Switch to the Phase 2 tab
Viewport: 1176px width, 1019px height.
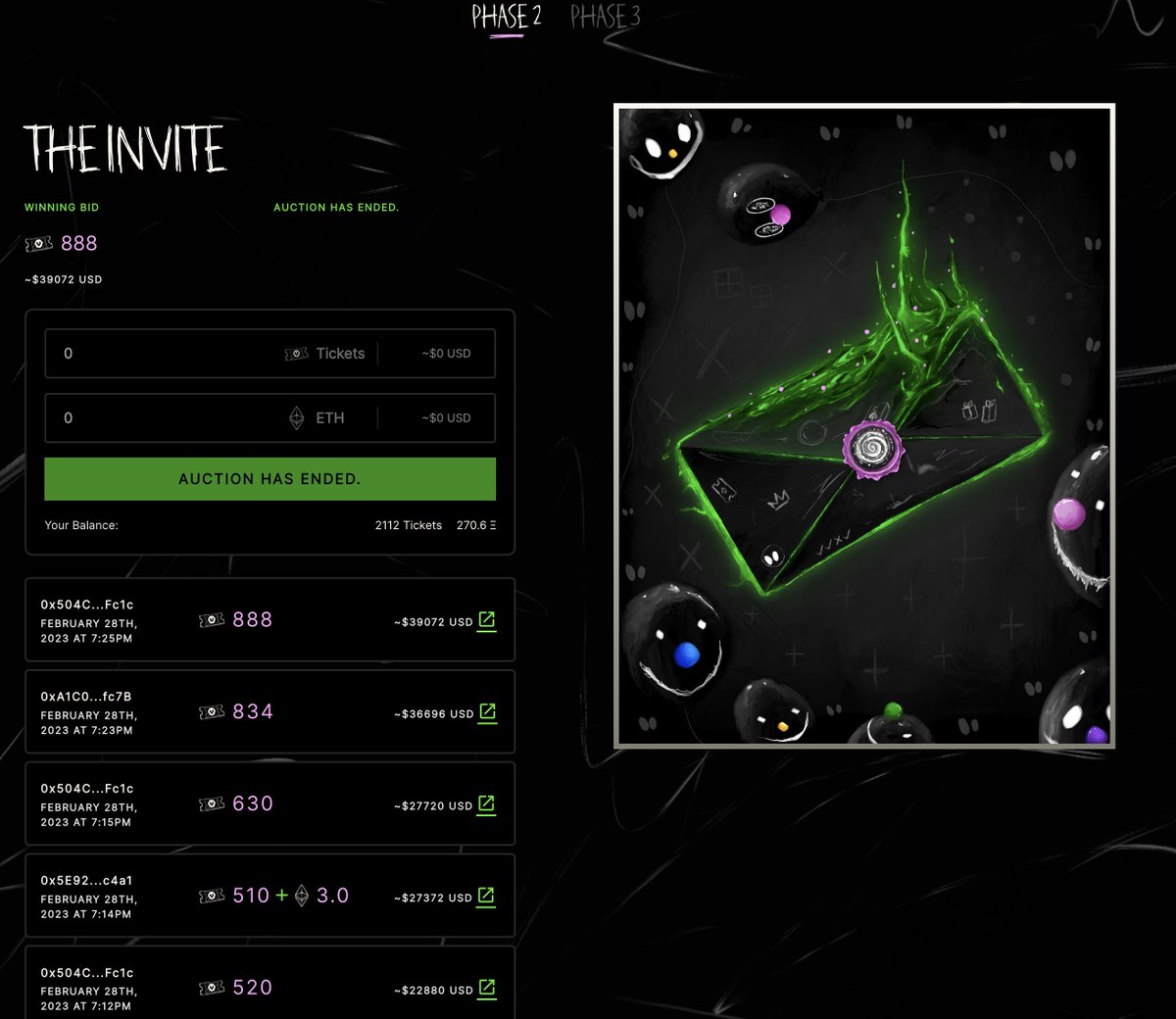pyautogui.click(x=506, y=17)
